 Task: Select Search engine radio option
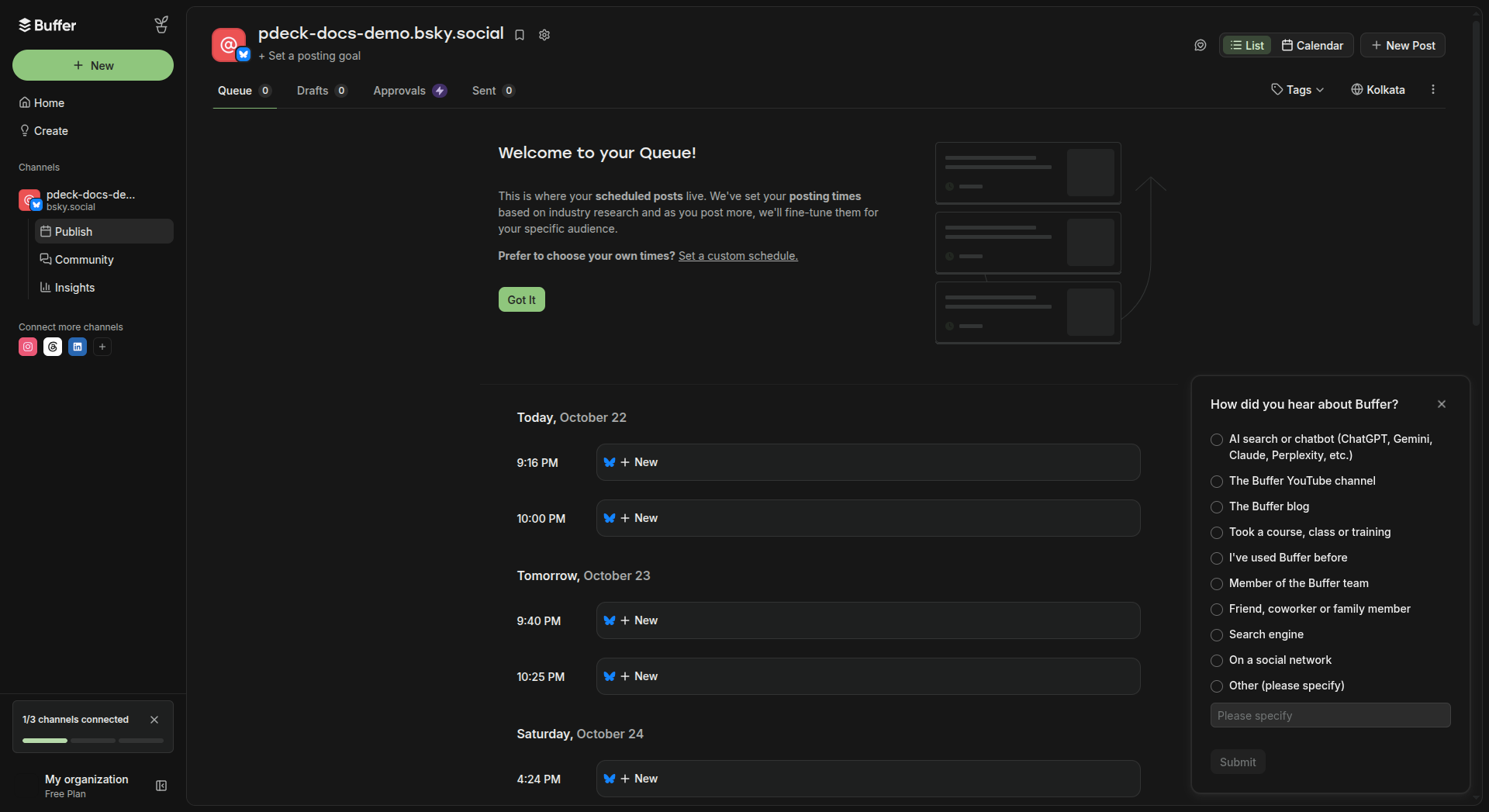[x=1217, y=635]
